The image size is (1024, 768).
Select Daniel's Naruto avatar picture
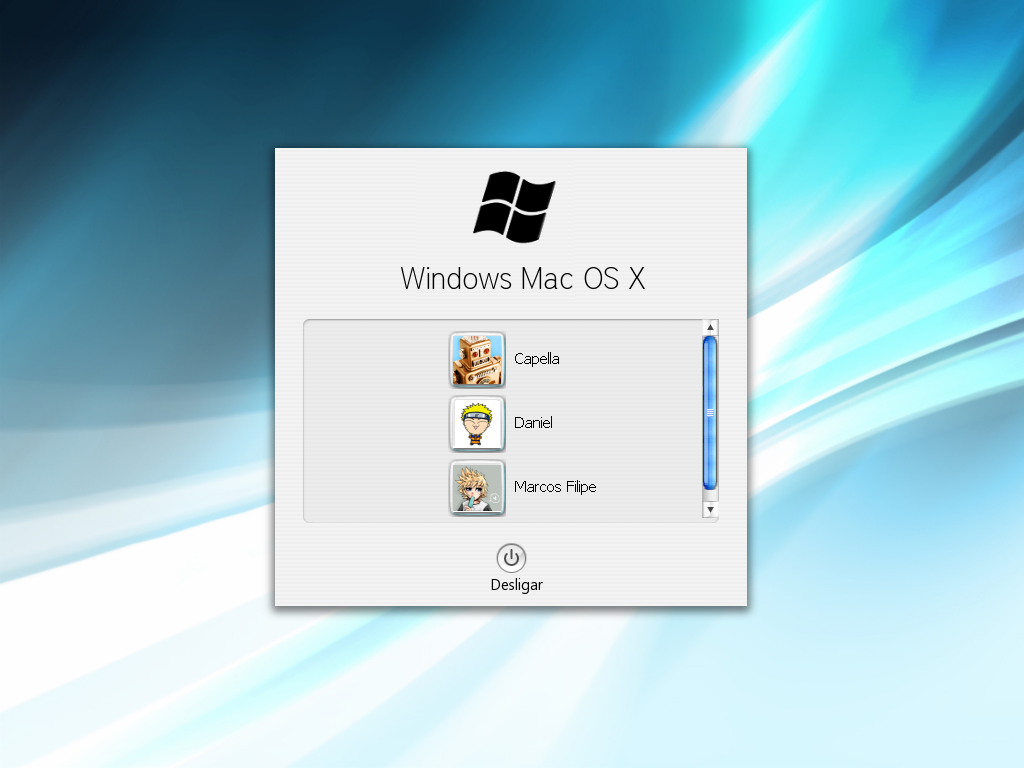click(477, 423)
